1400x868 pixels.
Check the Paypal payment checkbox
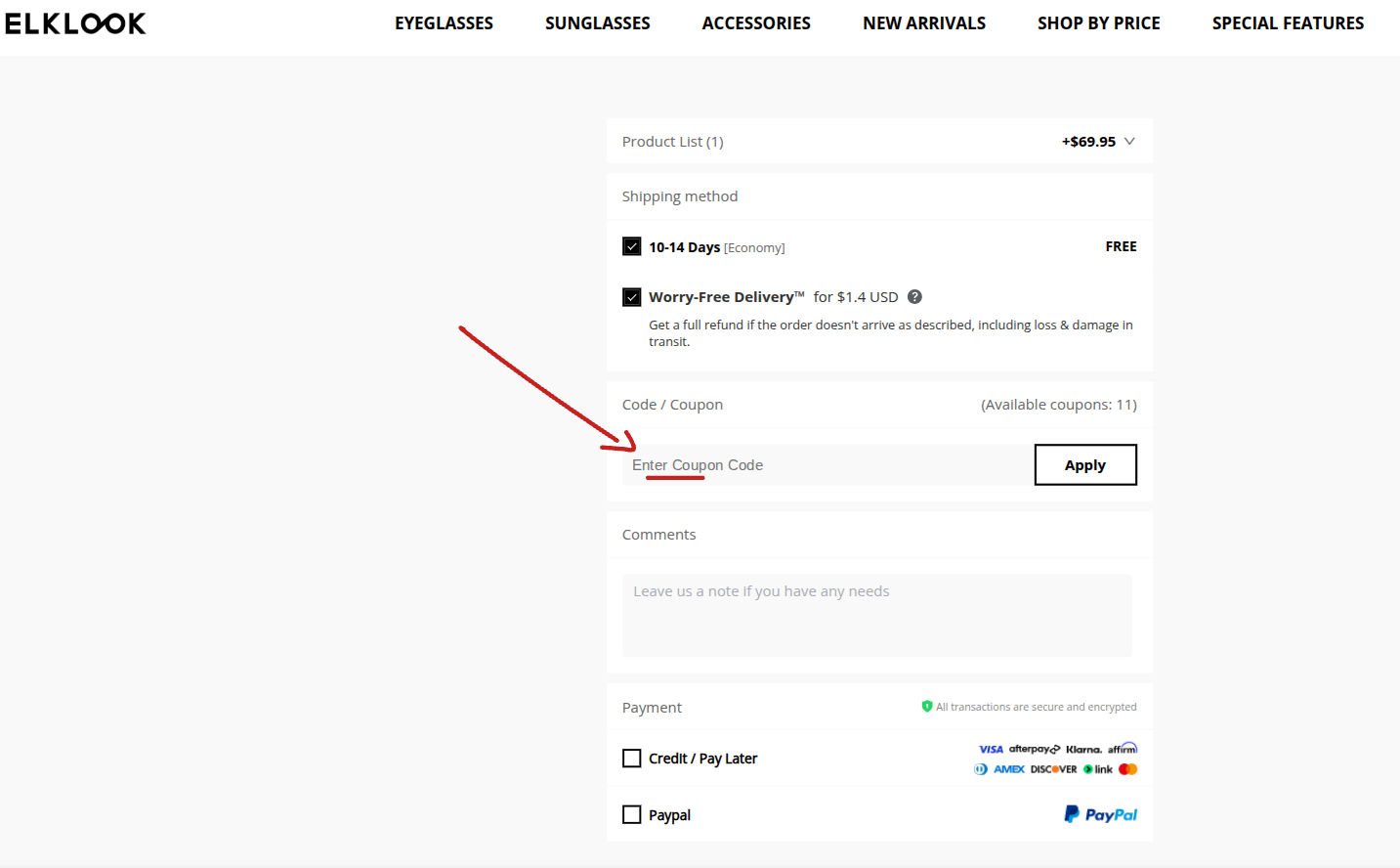(632, 814)
